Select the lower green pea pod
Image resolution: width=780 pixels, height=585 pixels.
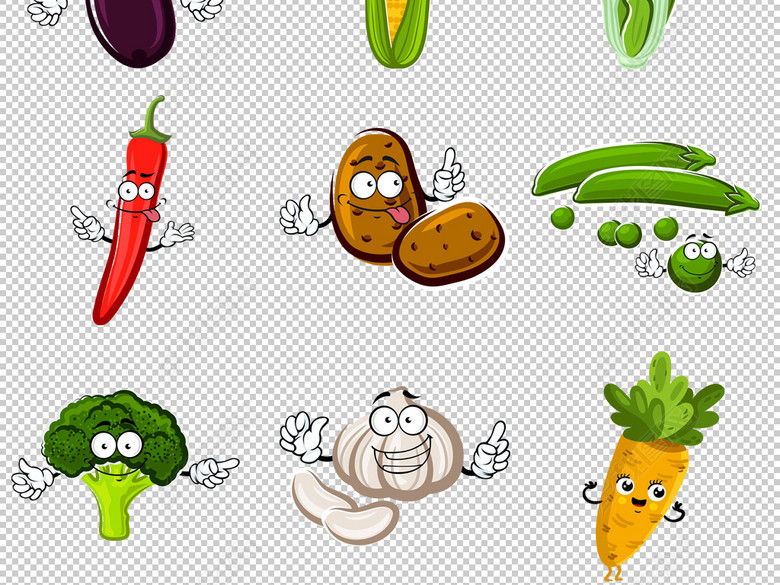(x=665, y=188)
